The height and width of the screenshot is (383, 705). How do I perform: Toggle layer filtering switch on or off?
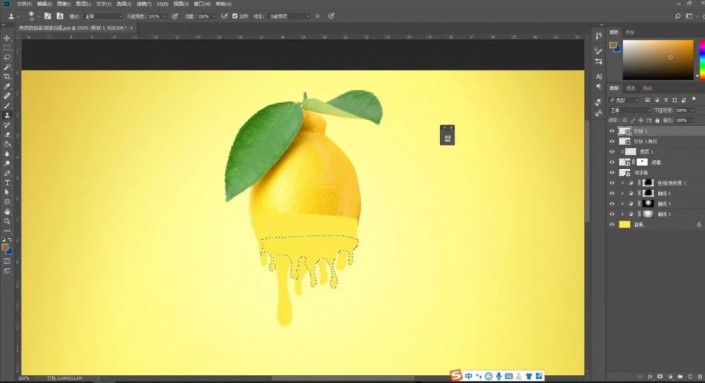(694, 99)
